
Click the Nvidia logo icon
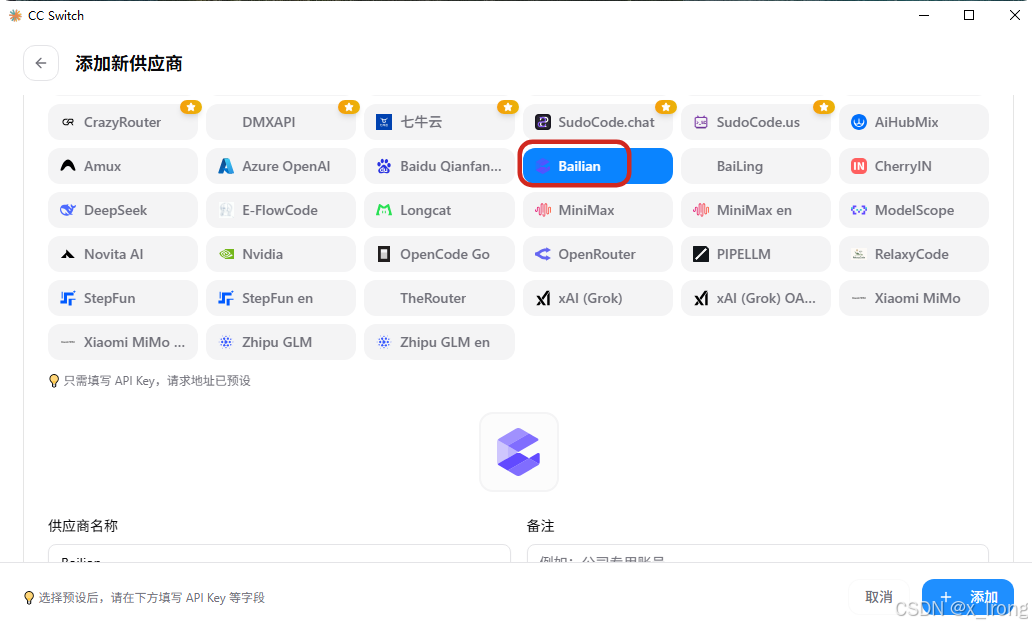coord(226,254)
